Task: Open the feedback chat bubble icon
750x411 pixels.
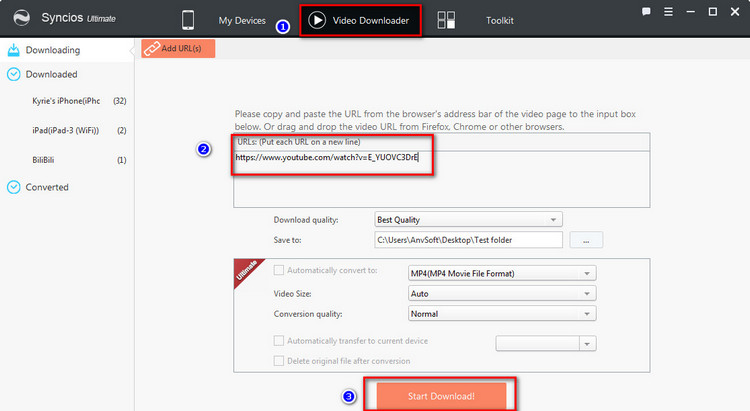Action: pyautogui.click(x=646, y=11)
